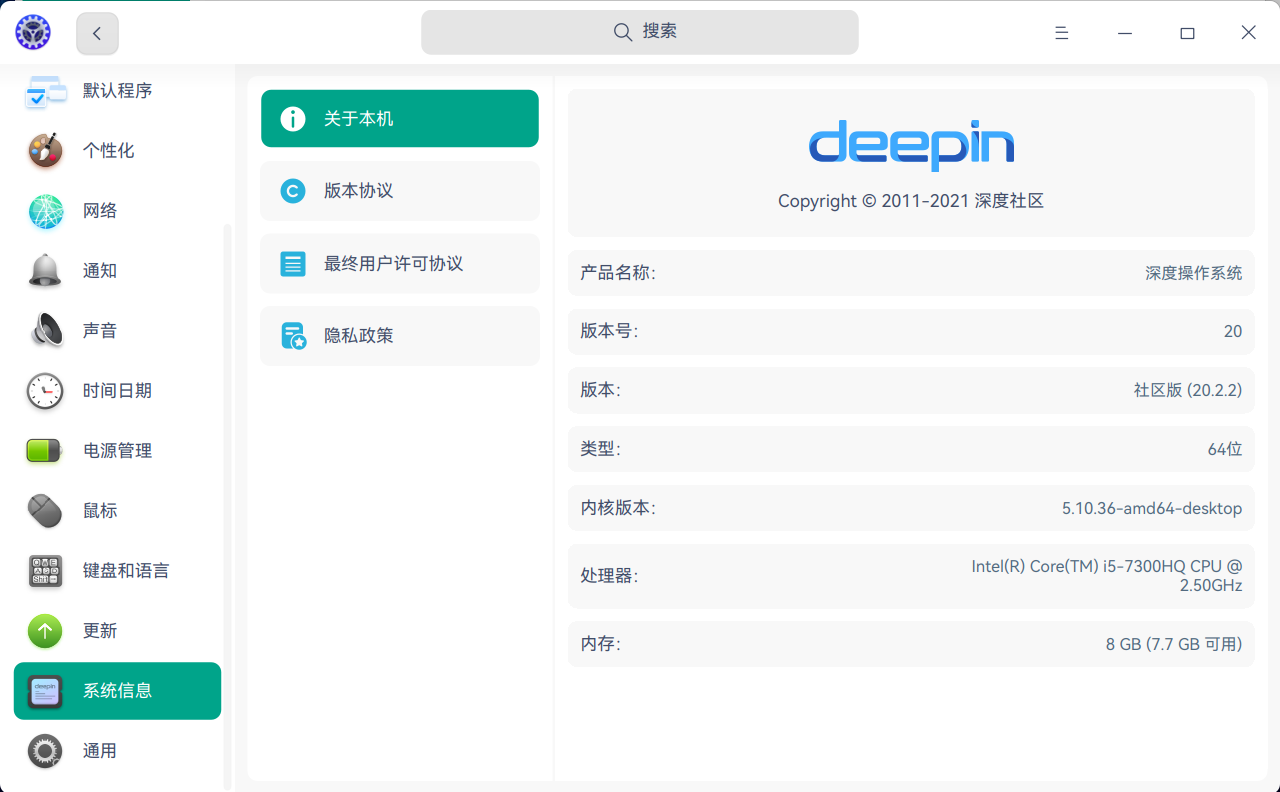Viewport: 1280px width, 792px height.
Task: Select the 个性化 palette icon
Action: [45, 151]
